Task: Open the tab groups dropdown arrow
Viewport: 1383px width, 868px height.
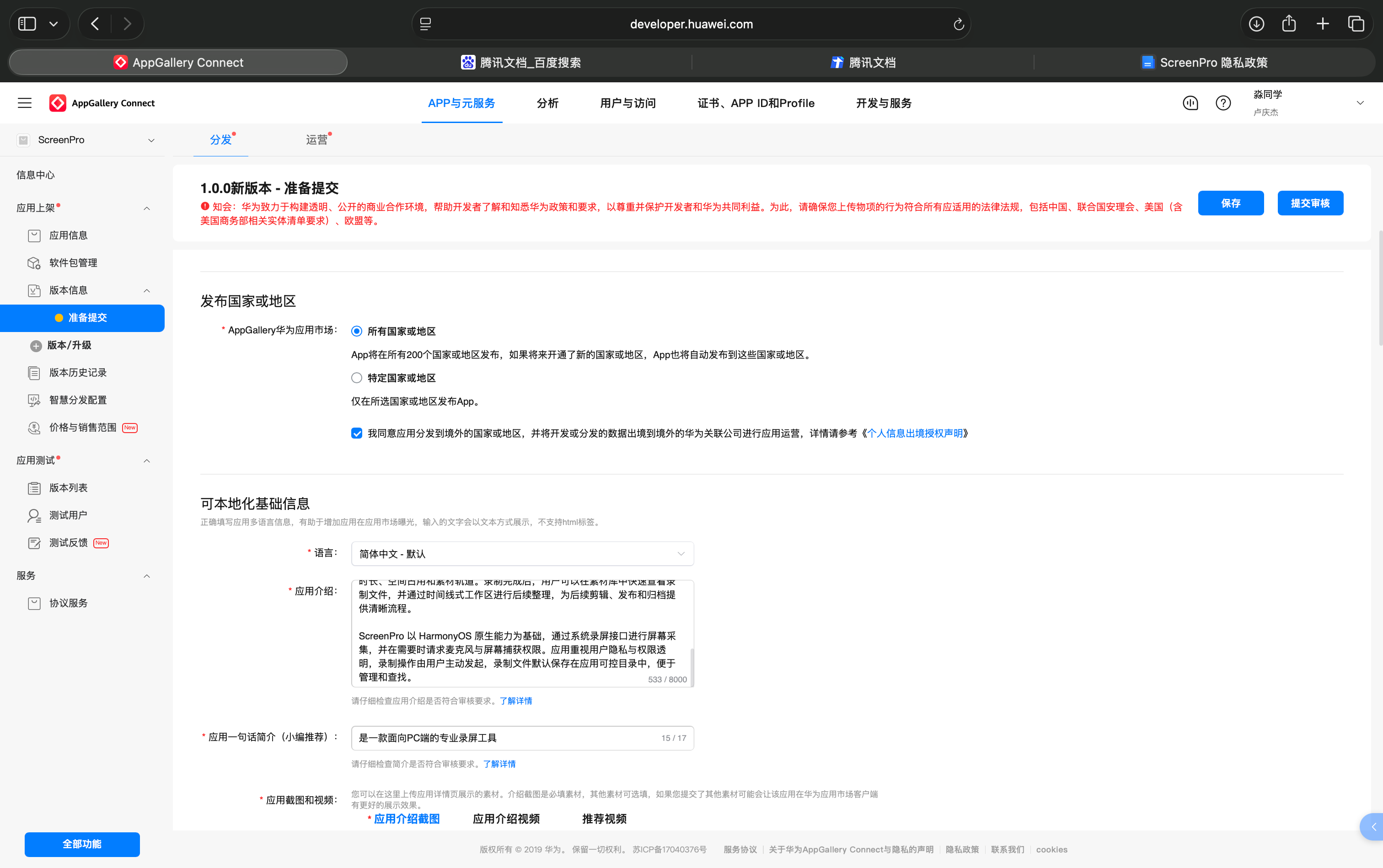Action: 54,23
